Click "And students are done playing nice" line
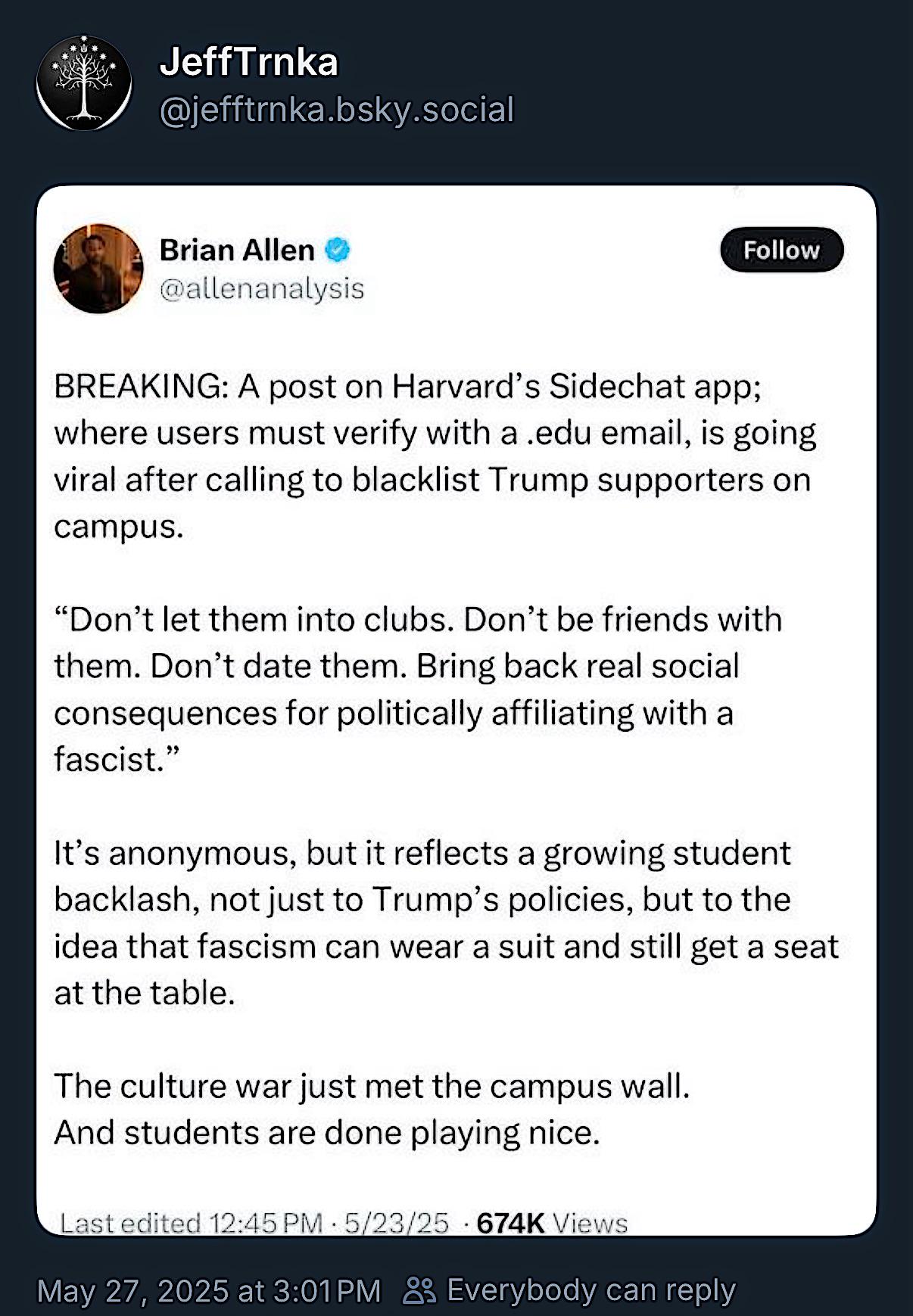Screen dimensions: 913x1316 click(x=326, y=1133)
